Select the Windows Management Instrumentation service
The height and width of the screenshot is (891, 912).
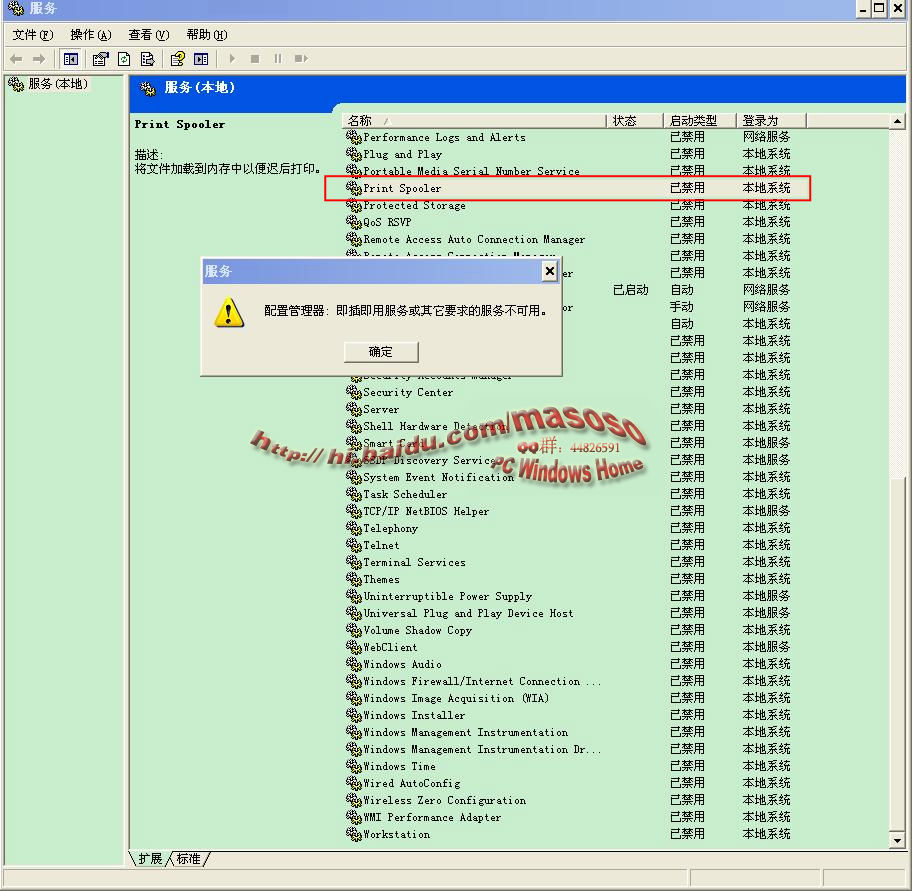465,732
